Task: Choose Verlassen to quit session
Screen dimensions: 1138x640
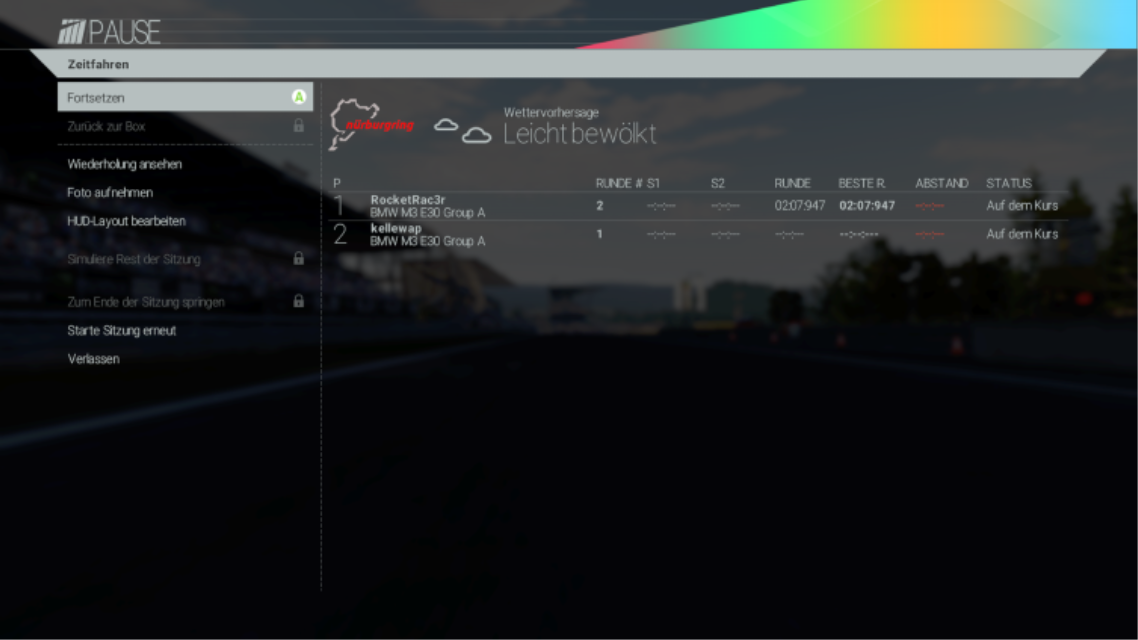Action: click(x=94, y=359)
